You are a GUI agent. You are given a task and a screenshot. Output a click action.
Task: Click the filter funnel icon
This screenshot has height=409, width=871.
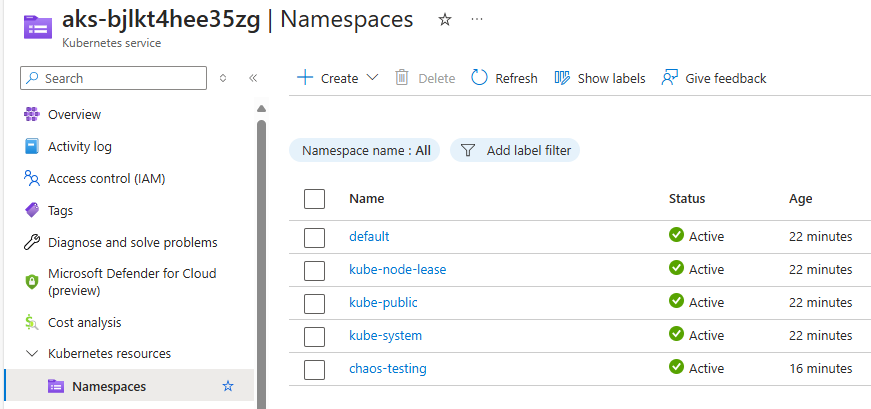click(468, 151)
